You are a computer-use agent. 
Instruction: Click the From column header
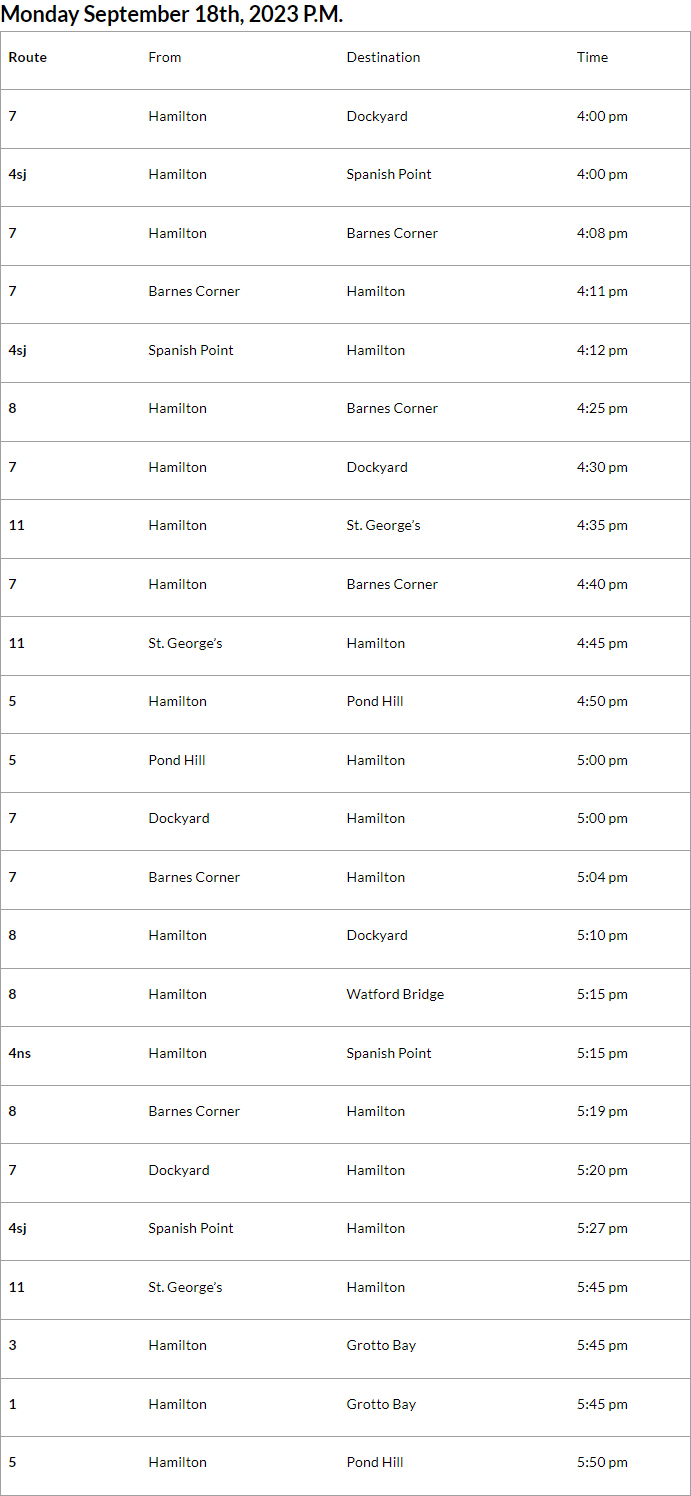pyautogui.click(x=165, y=58)
